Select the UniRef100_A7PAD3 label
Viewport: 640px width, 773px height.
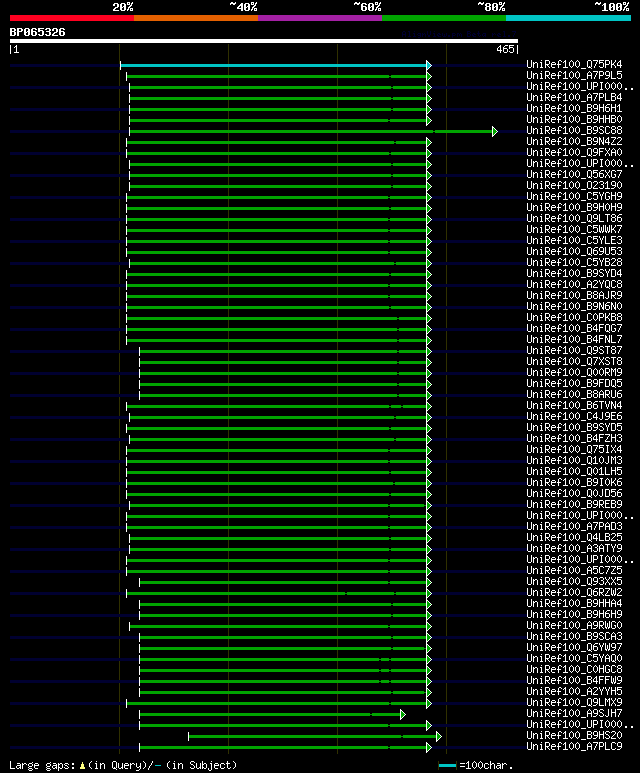[x=574, y=527]
